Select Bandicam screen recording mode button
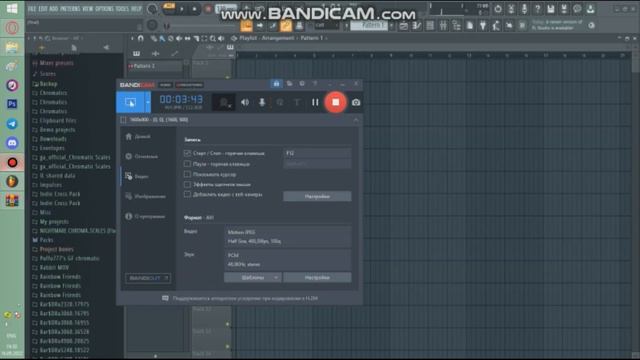 (130, 102)
